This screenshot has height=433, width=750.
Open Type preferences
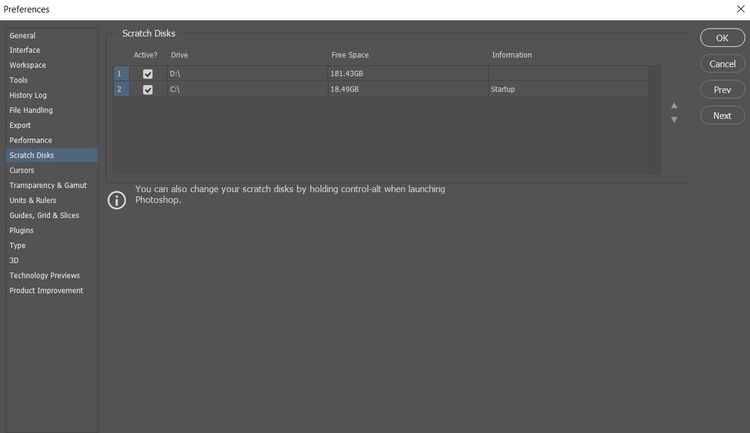(x=18, y=245)
